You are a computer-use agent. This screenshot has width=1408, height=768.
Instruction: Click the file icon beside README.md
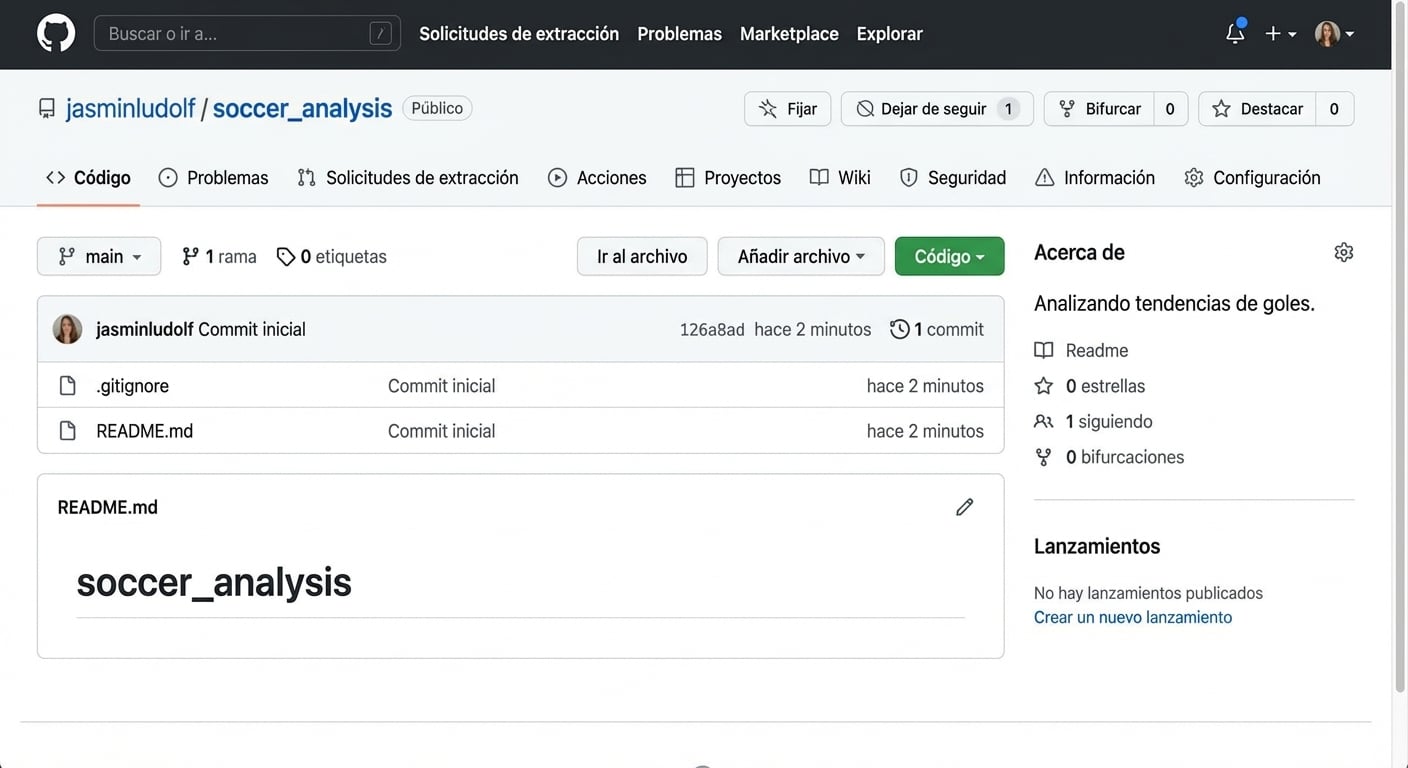67,431
